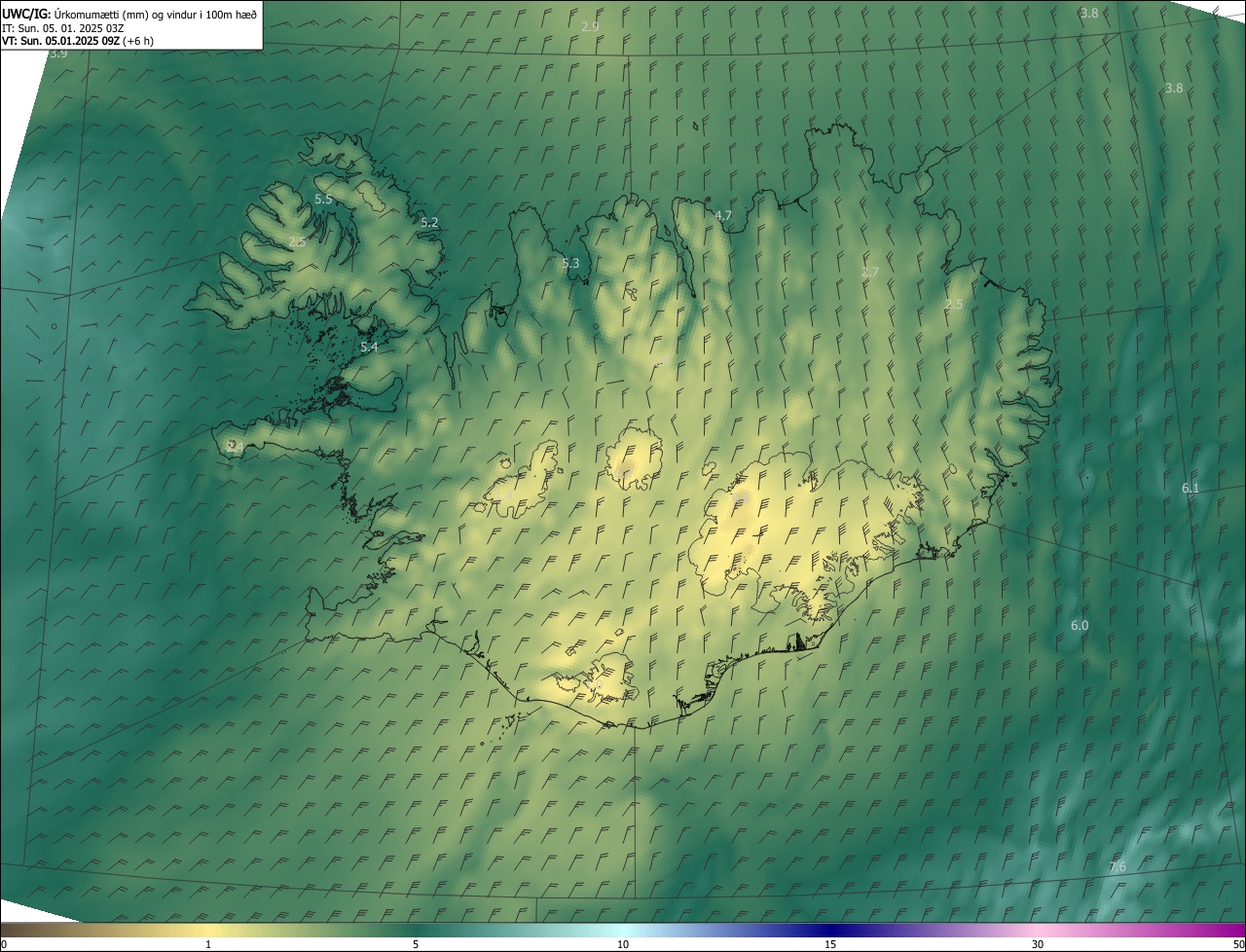Click the 0 tick on the colour scale
1246x952 pixels.
pyautogui.click(x=4, y=944)
